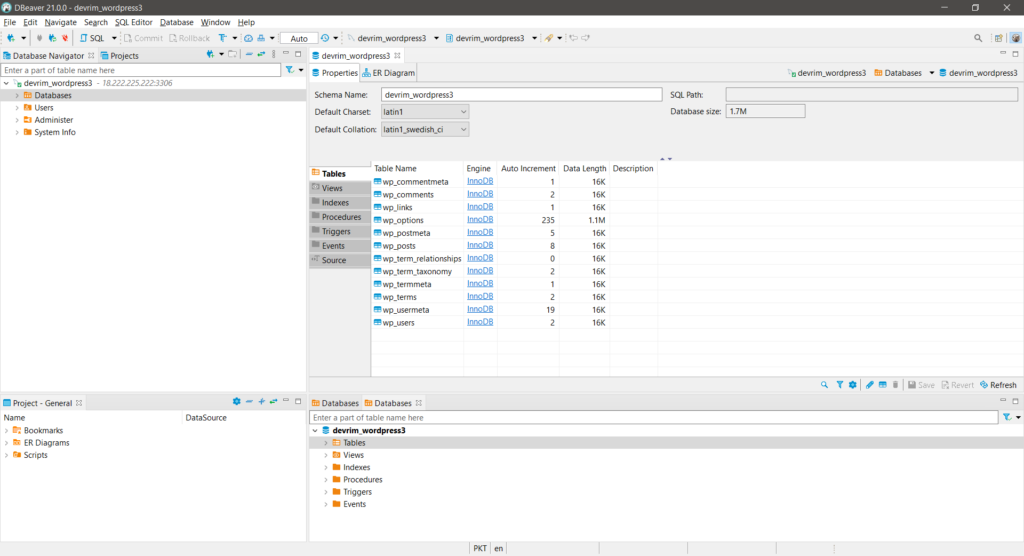The height and width of the screenshot is (556, 1024).
Task: Click the folder icon in Database Navigator header
Action: 232,54
